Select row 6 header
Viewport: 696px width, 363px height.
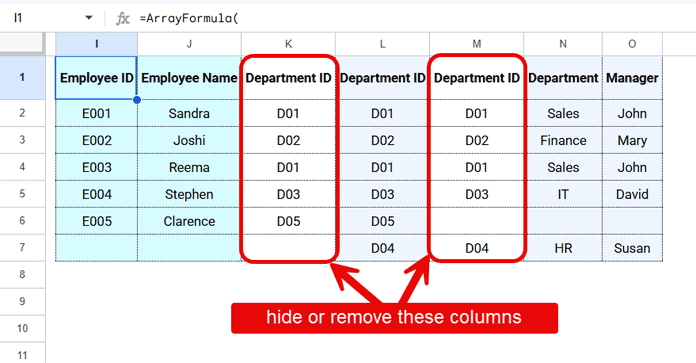(x=22, y=221)
